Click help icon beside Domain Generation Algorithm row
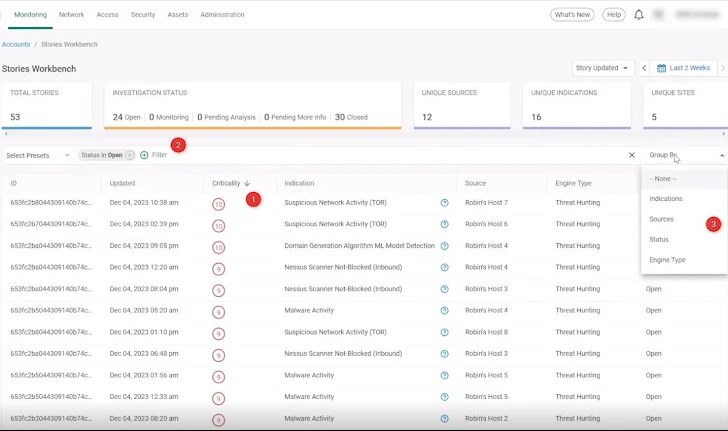 coord(444,246)
